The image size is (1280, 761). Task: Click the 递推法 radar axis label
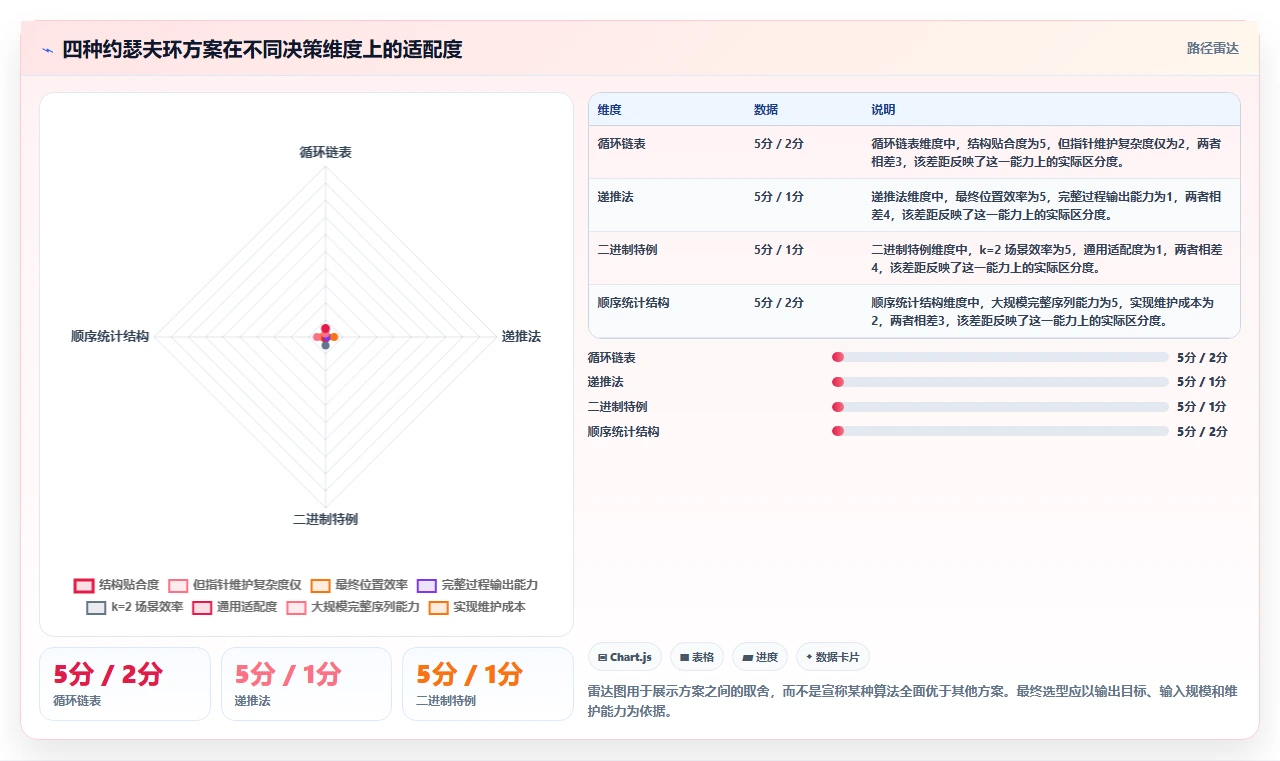point(521,336)
